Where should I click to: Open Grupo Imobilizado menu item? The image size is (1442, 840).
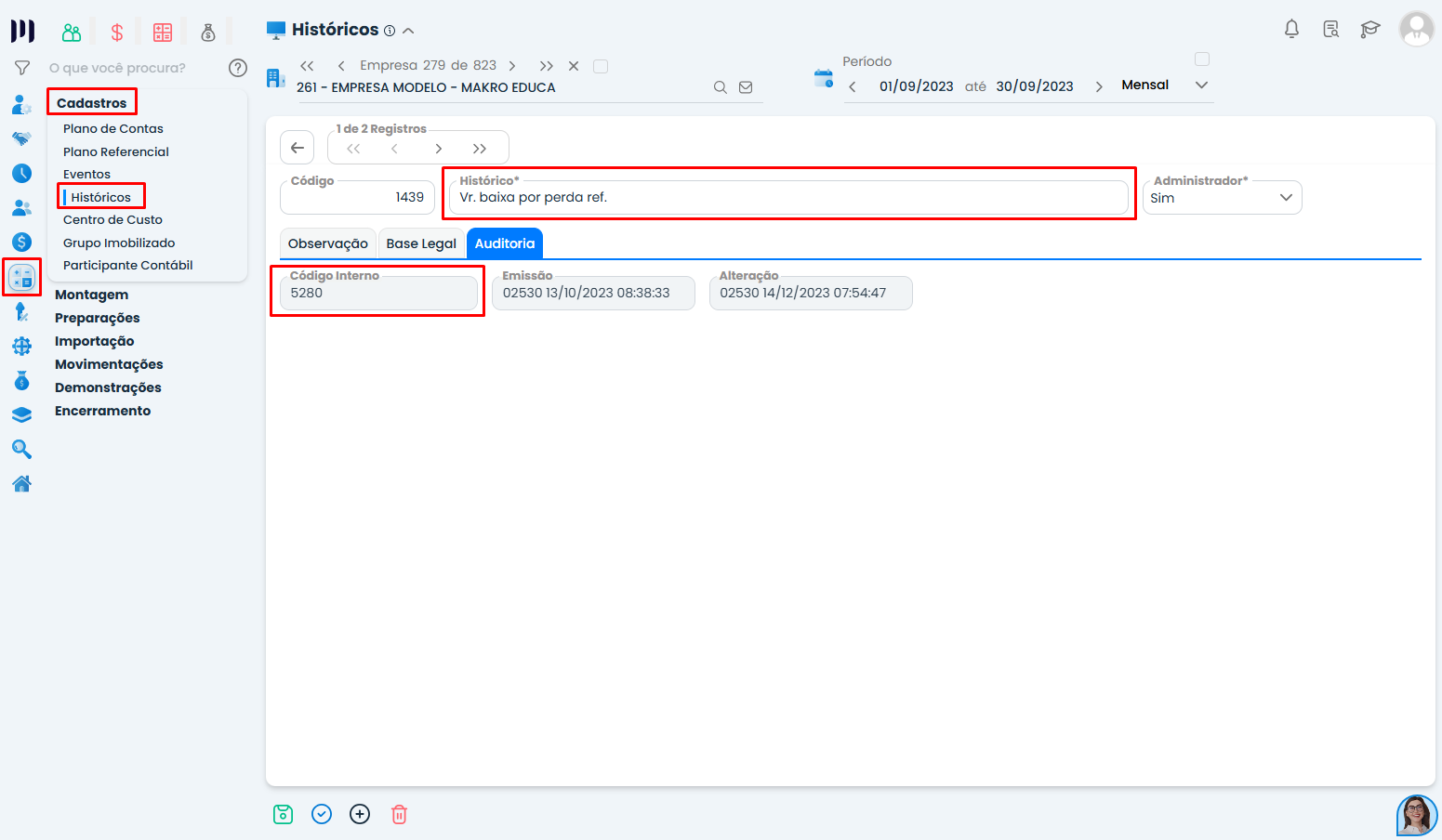click(119, 243)
